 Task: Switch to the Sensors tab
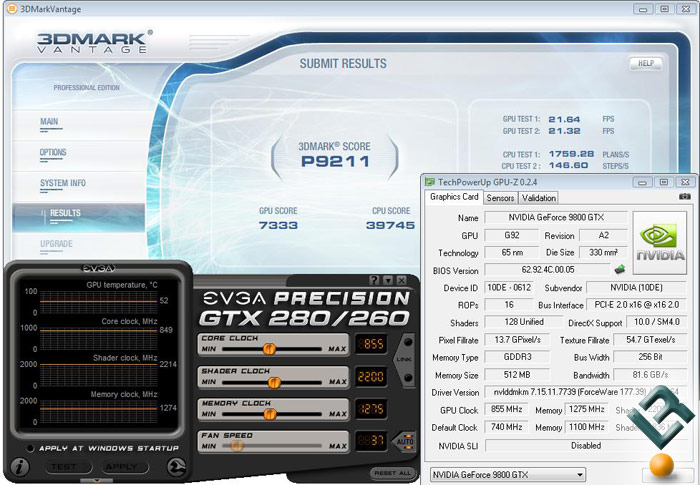(x=500, y=198)
